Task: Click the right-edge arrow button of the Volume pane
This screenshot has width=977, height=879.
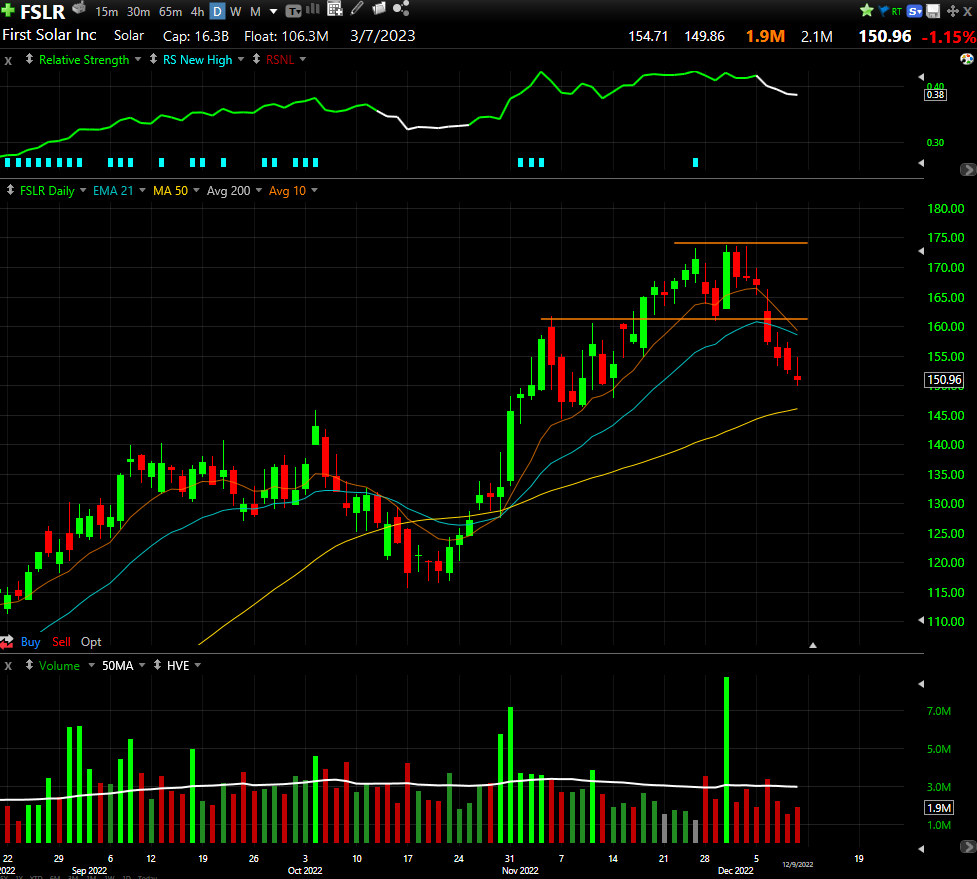Action: click(x=968, y=847)
